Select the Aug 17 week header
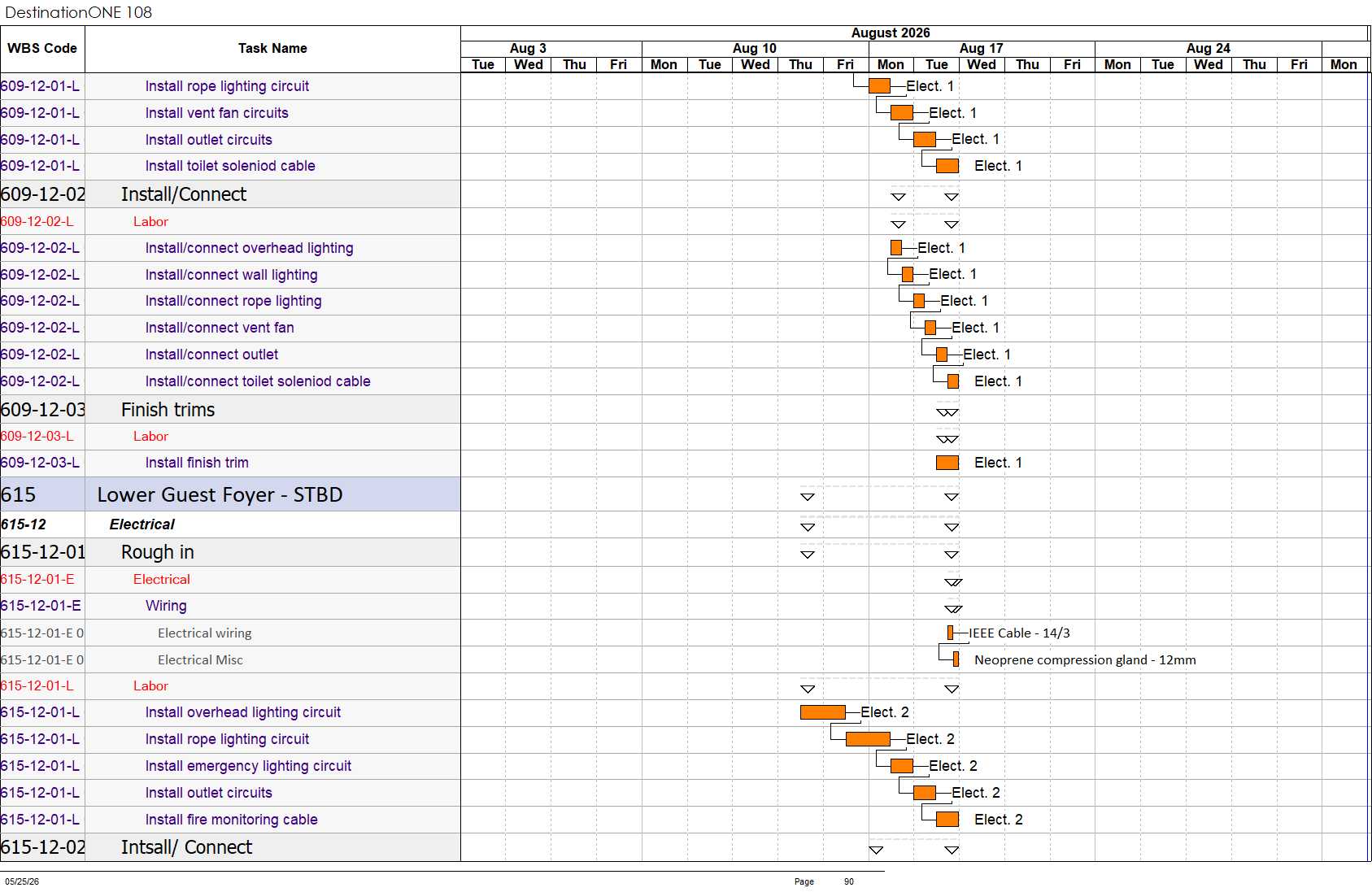 (982, 49)
